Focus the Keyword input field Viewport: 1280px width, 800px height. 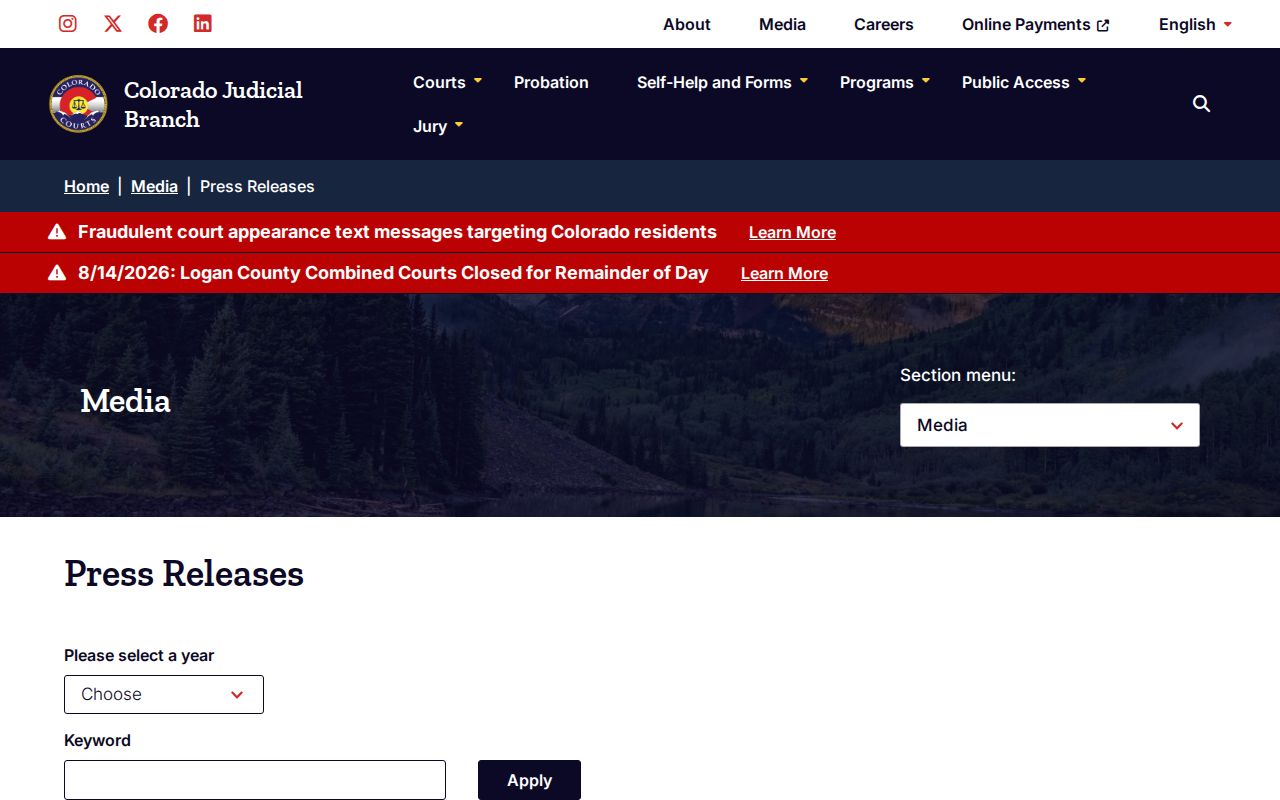(255, 780)
